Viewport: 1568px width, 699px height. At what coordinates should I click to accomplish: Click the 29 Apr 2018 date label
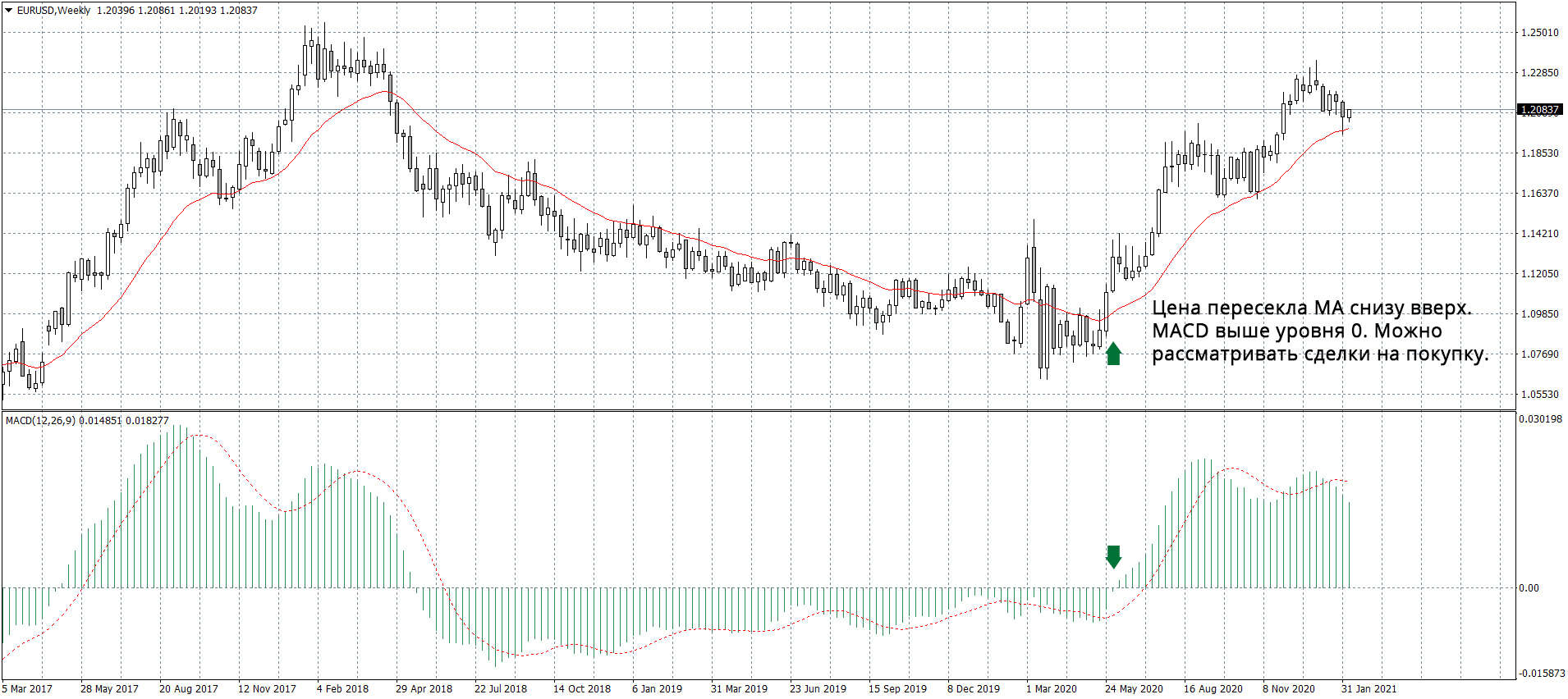424,689
